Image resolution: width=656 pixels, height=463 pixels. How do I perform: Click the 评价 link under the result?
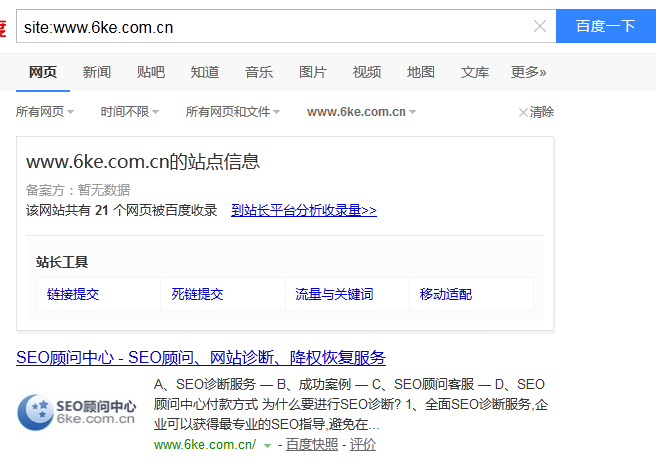pyautogui.click(x=363, y=444)
